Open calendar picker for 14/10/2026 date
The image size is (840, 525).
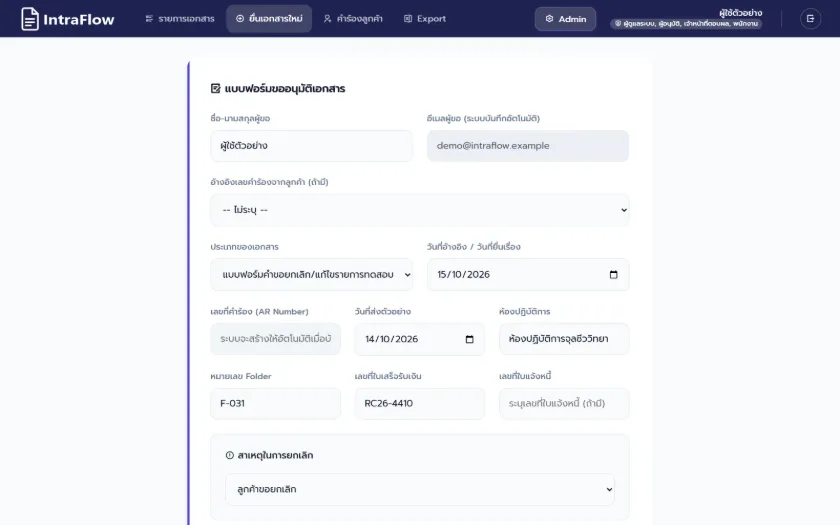pos(469,339)
